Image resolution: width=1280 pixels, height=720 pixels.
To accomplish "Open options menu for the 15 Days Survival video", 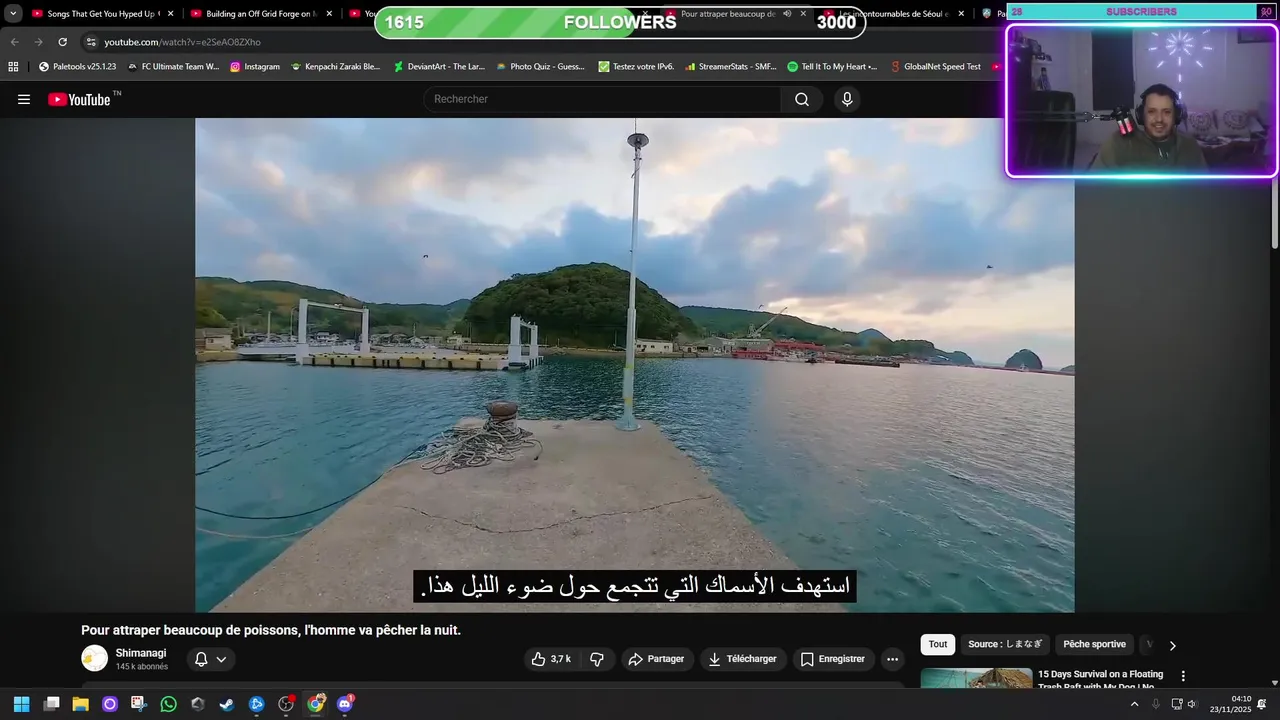I will click(1183, 676).
